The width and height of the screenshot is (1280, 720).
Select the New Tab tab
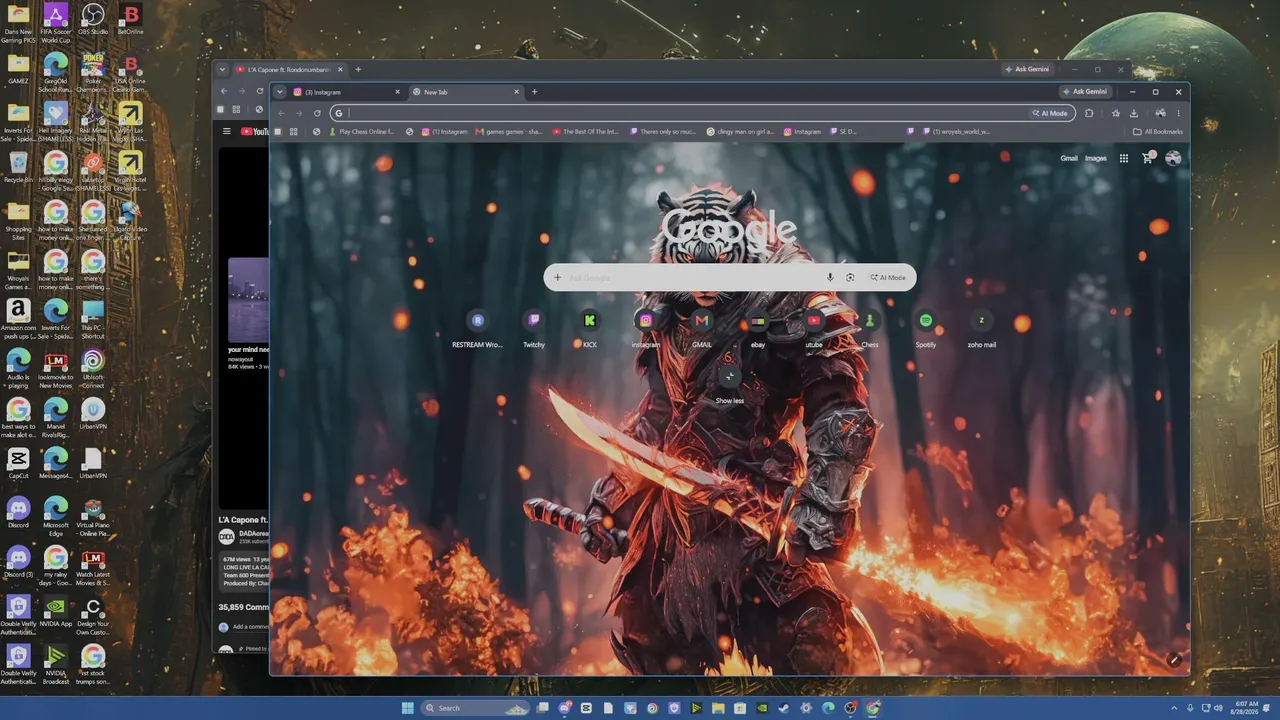pos(466,92)
